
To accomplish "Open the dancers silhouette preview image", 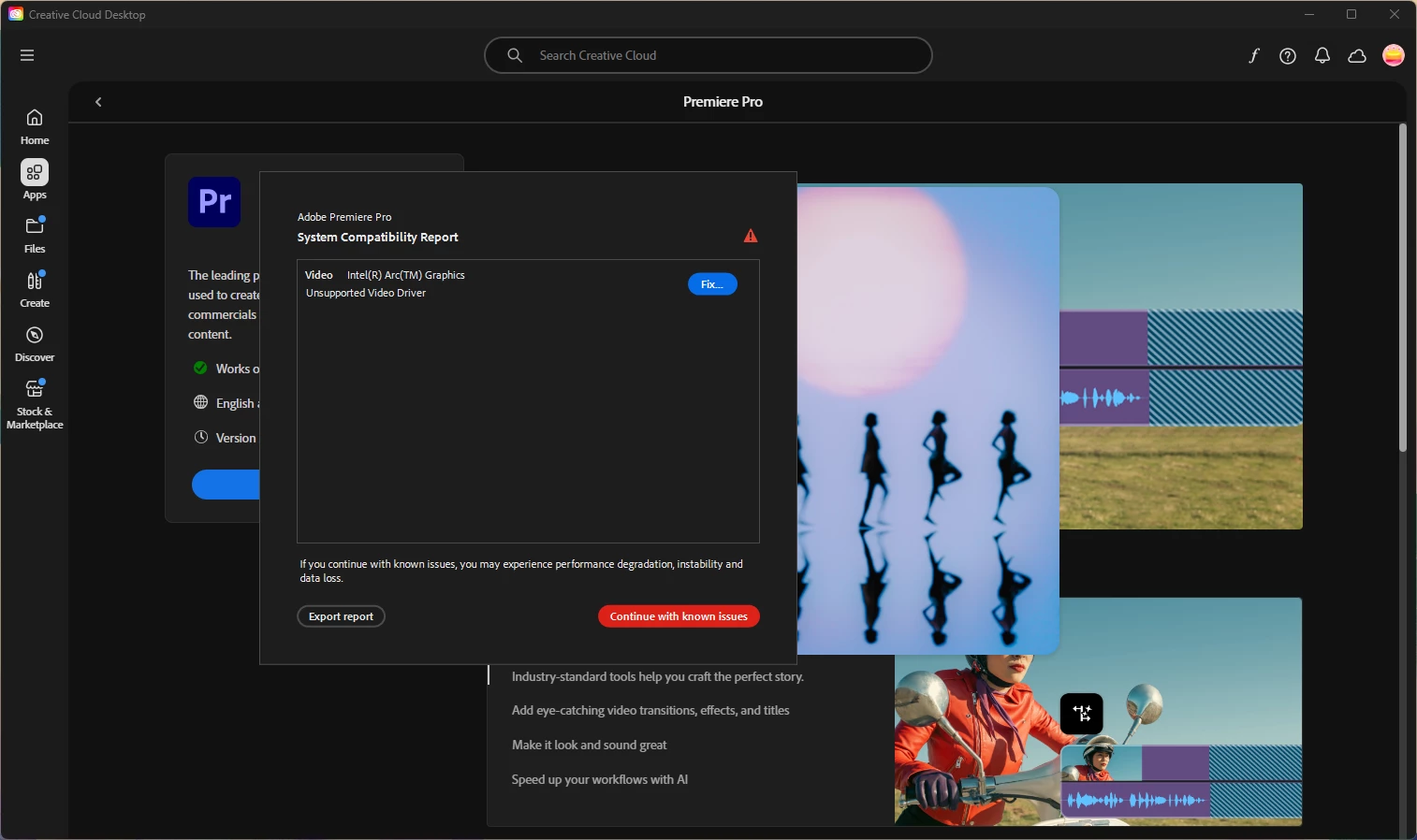I will point(928,420).
